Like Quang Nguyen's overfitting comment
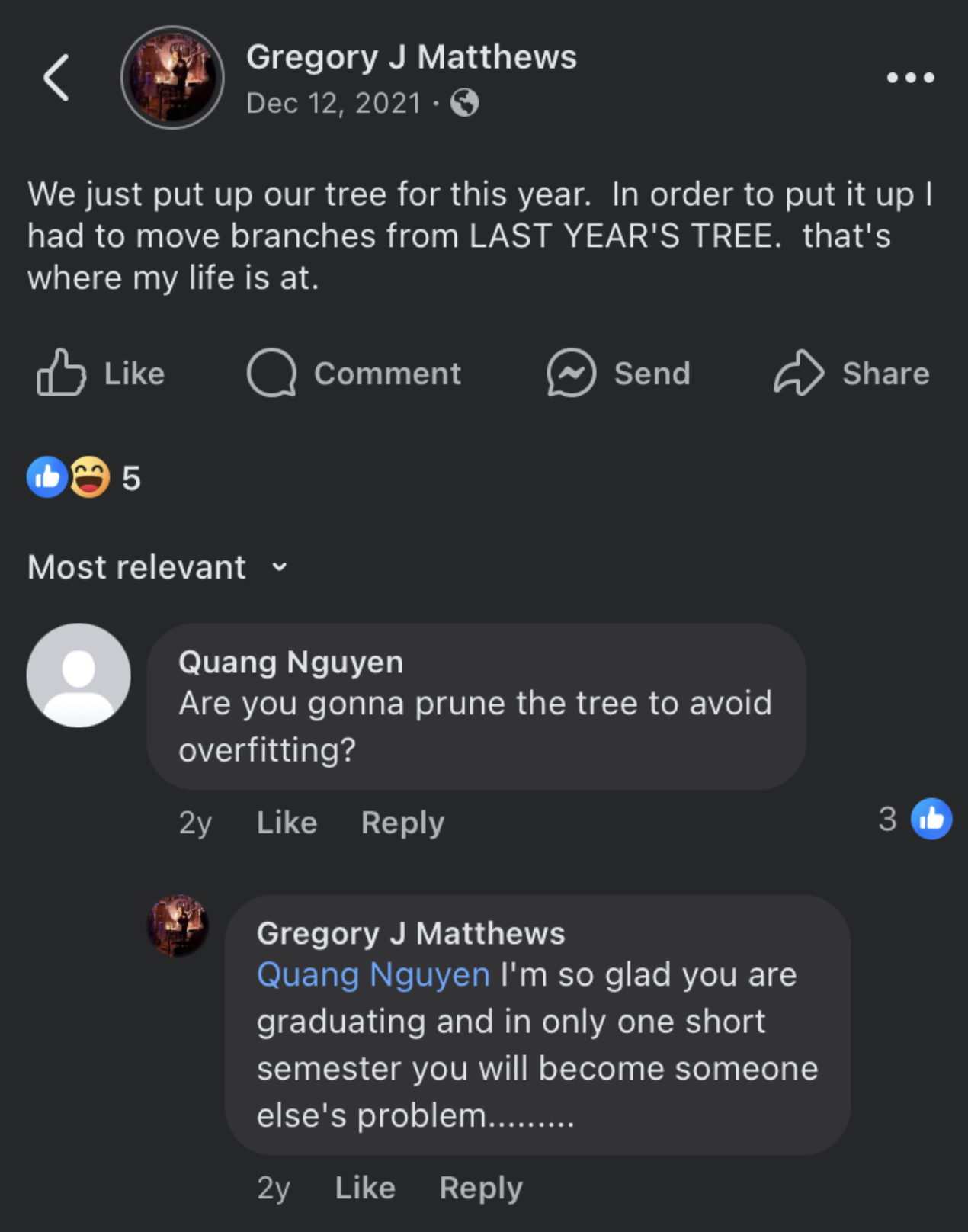This screenshot has height=1232, width=968. (x=287, y=823)
